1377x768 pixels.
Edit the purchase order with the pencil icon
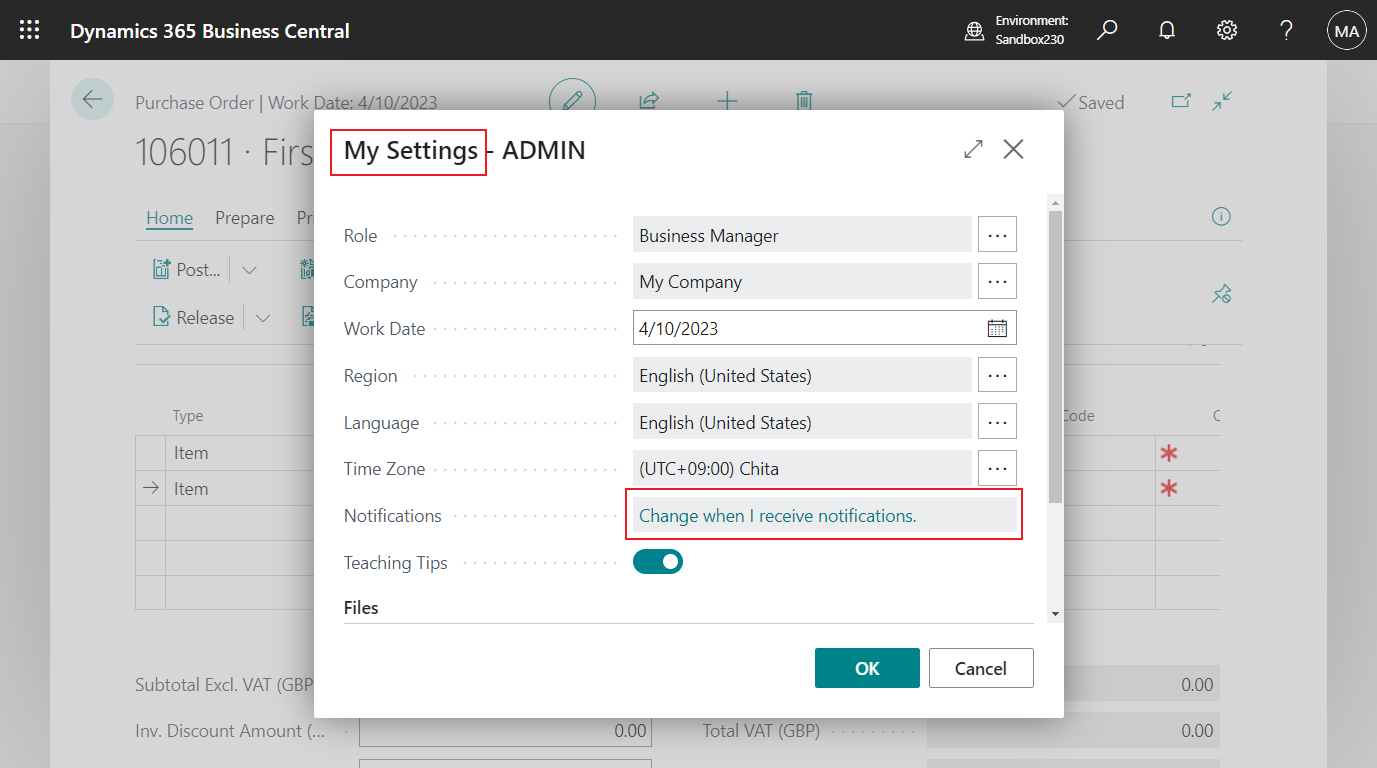point(572,100)
